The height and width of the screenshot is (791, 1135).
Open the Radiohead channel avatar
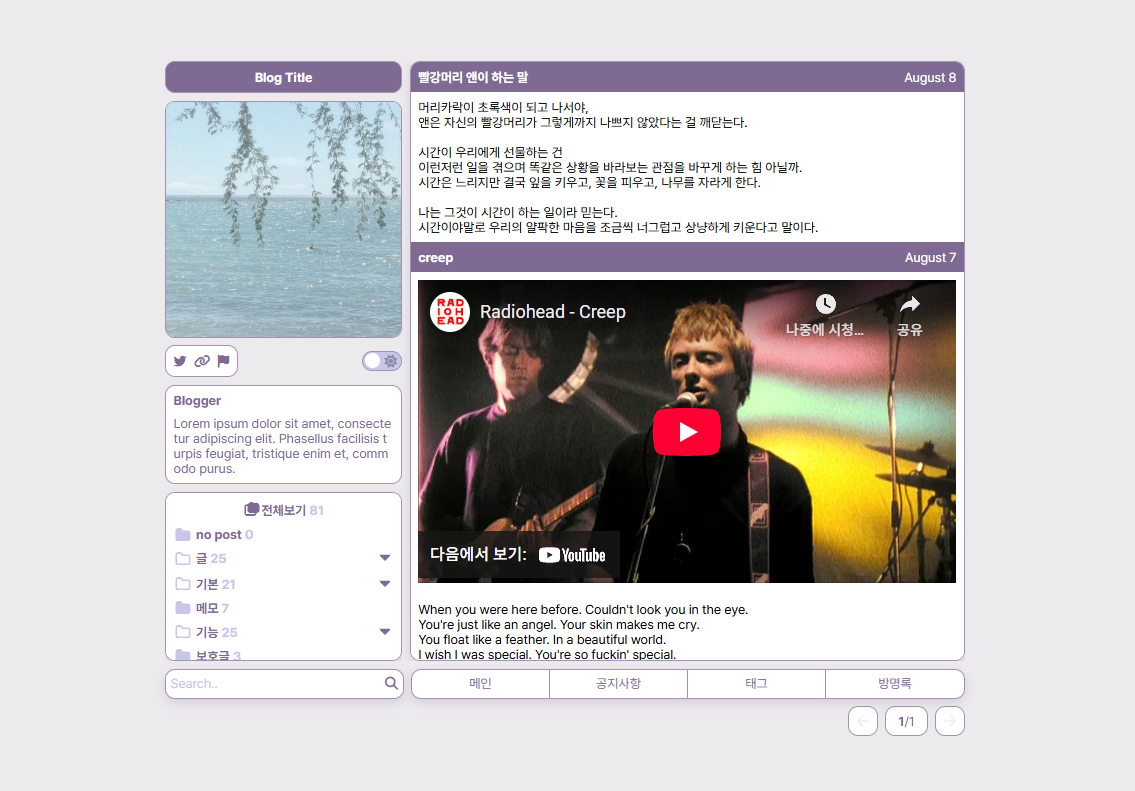coord(450,312)
